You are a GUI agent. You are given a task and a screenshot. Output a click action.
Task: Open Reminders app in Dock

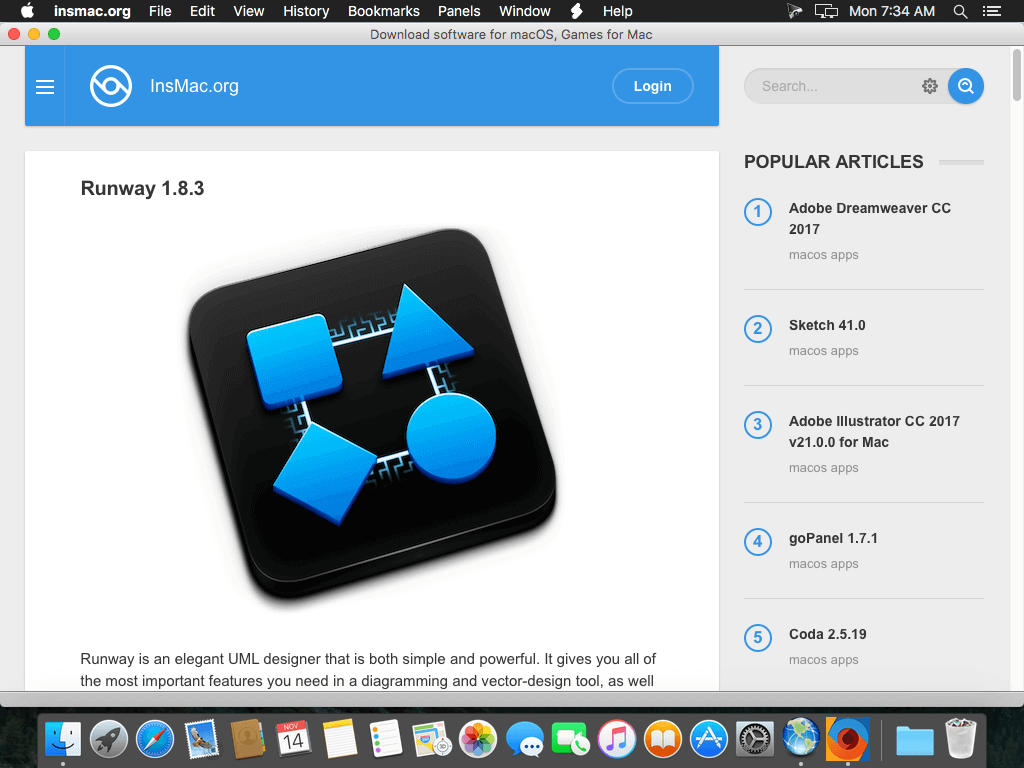tap(385, 739)
